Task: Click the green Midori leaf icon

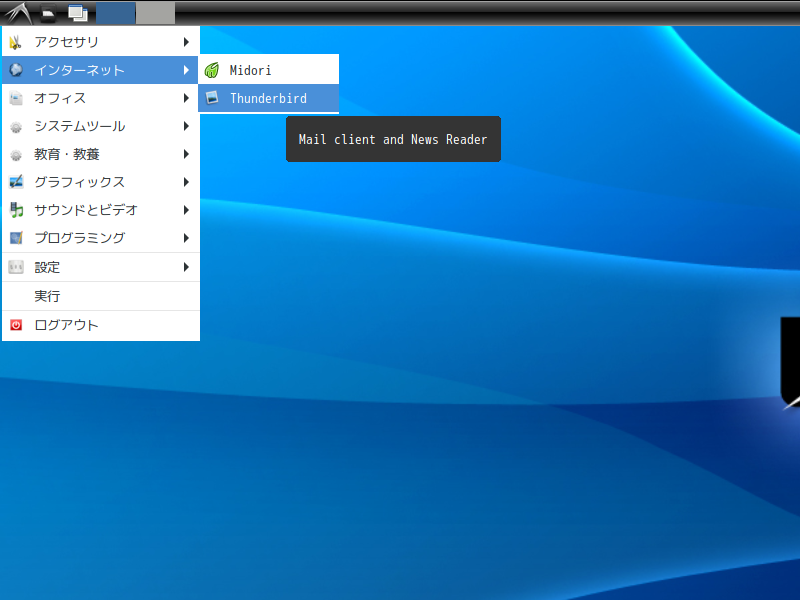Action: click(212, 70)
